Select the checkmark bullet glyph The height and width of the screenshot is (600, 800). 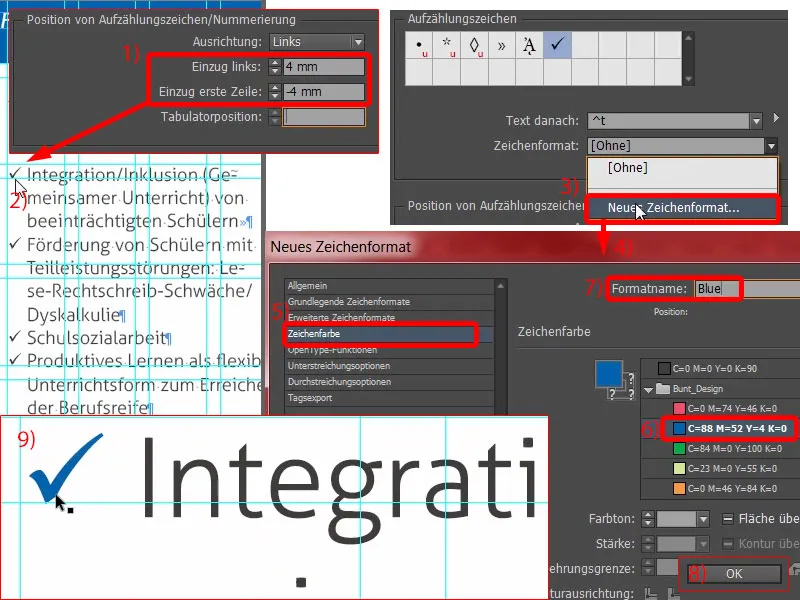pyautogui.click(x=555, y=42)
